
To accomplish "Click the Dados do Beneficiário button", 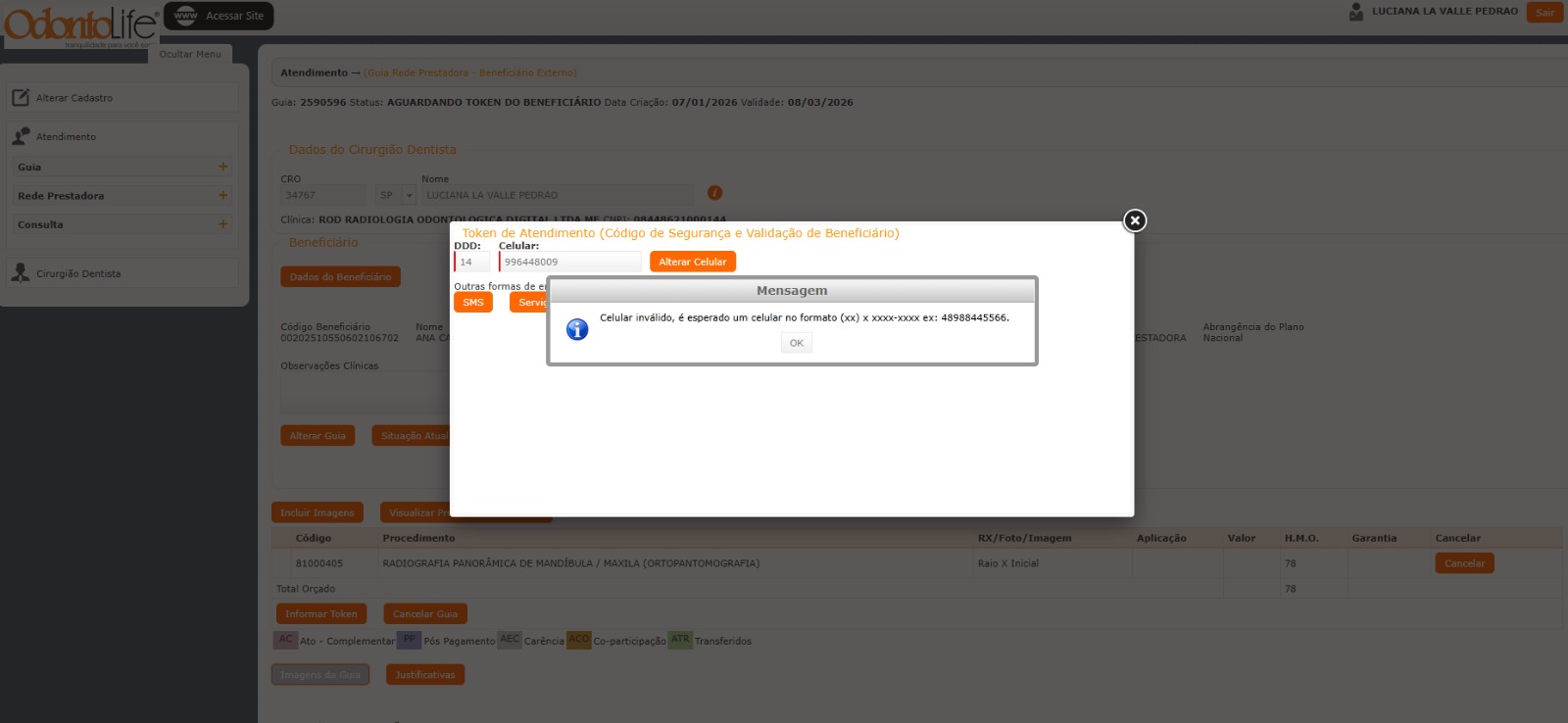I will tap(340, 276).
